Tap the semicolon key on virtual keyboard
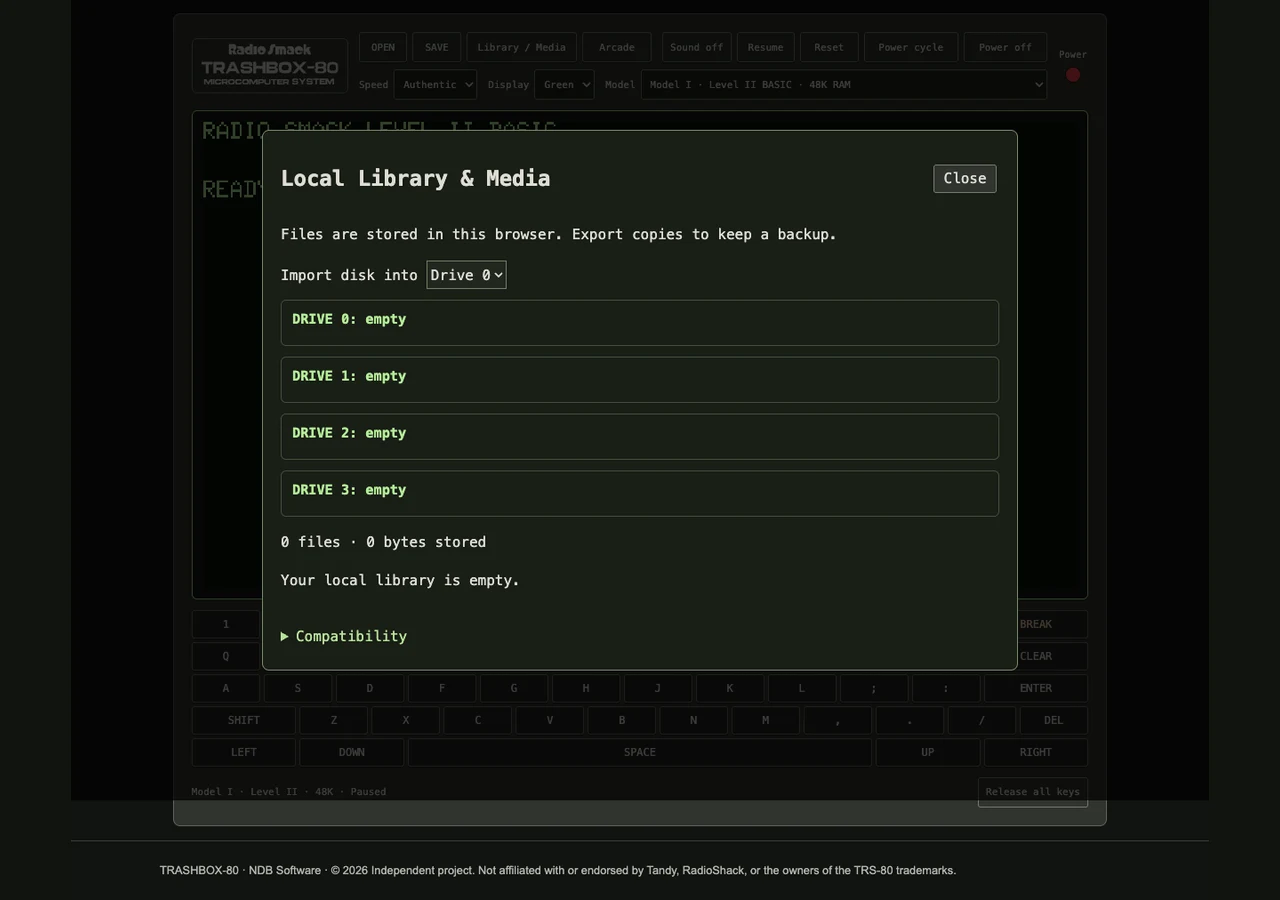 click(x=874, y=688)
